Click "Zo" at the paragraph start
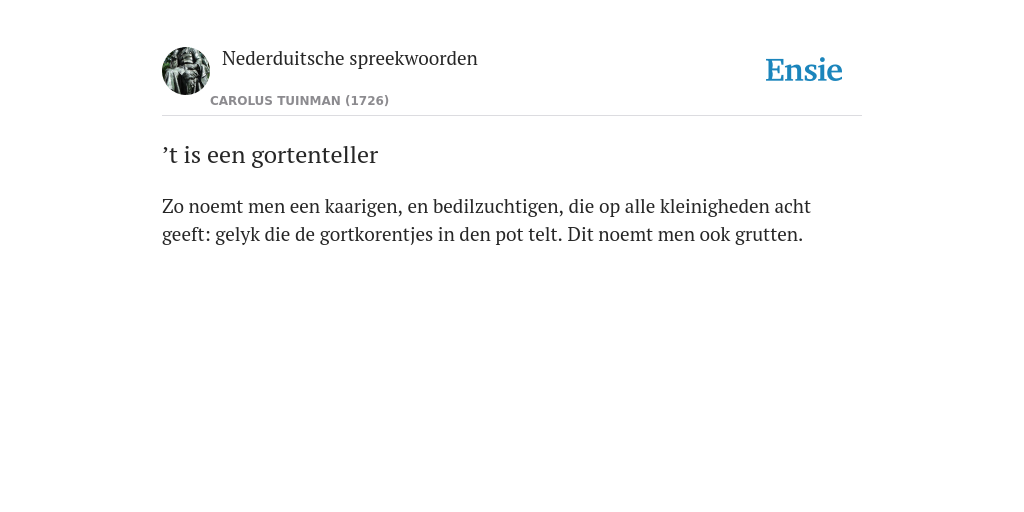Screen dimensions: 1024x512 tap(172, 207)
